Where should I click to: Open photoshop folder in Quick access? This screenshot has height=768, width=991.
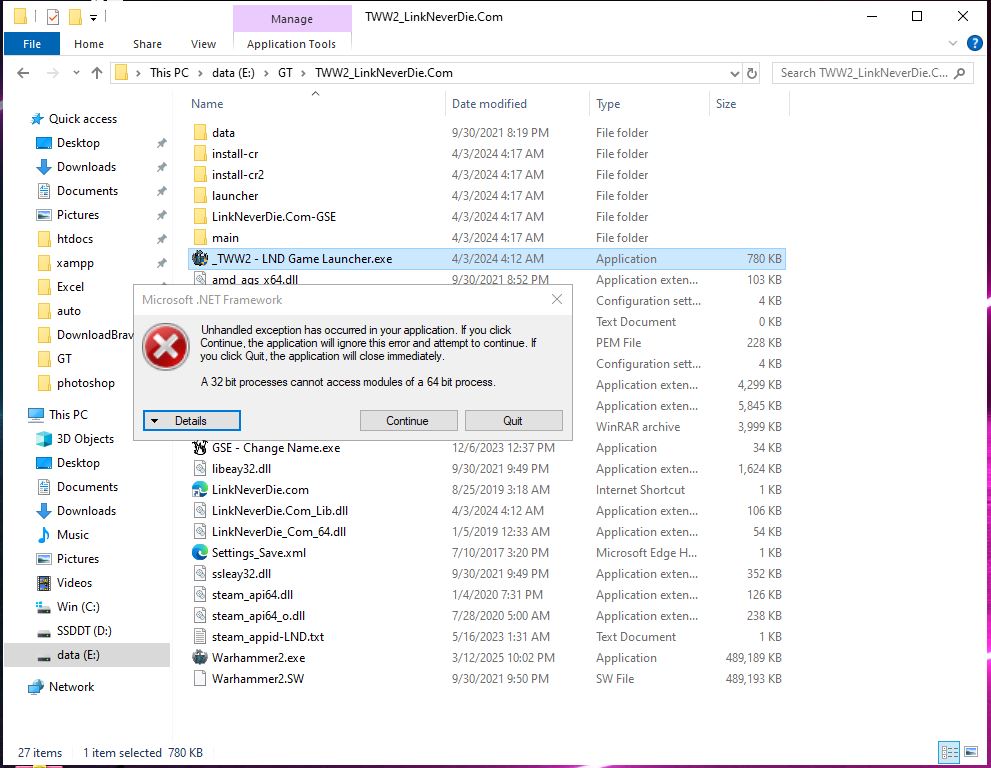click(x=85, y=383)
